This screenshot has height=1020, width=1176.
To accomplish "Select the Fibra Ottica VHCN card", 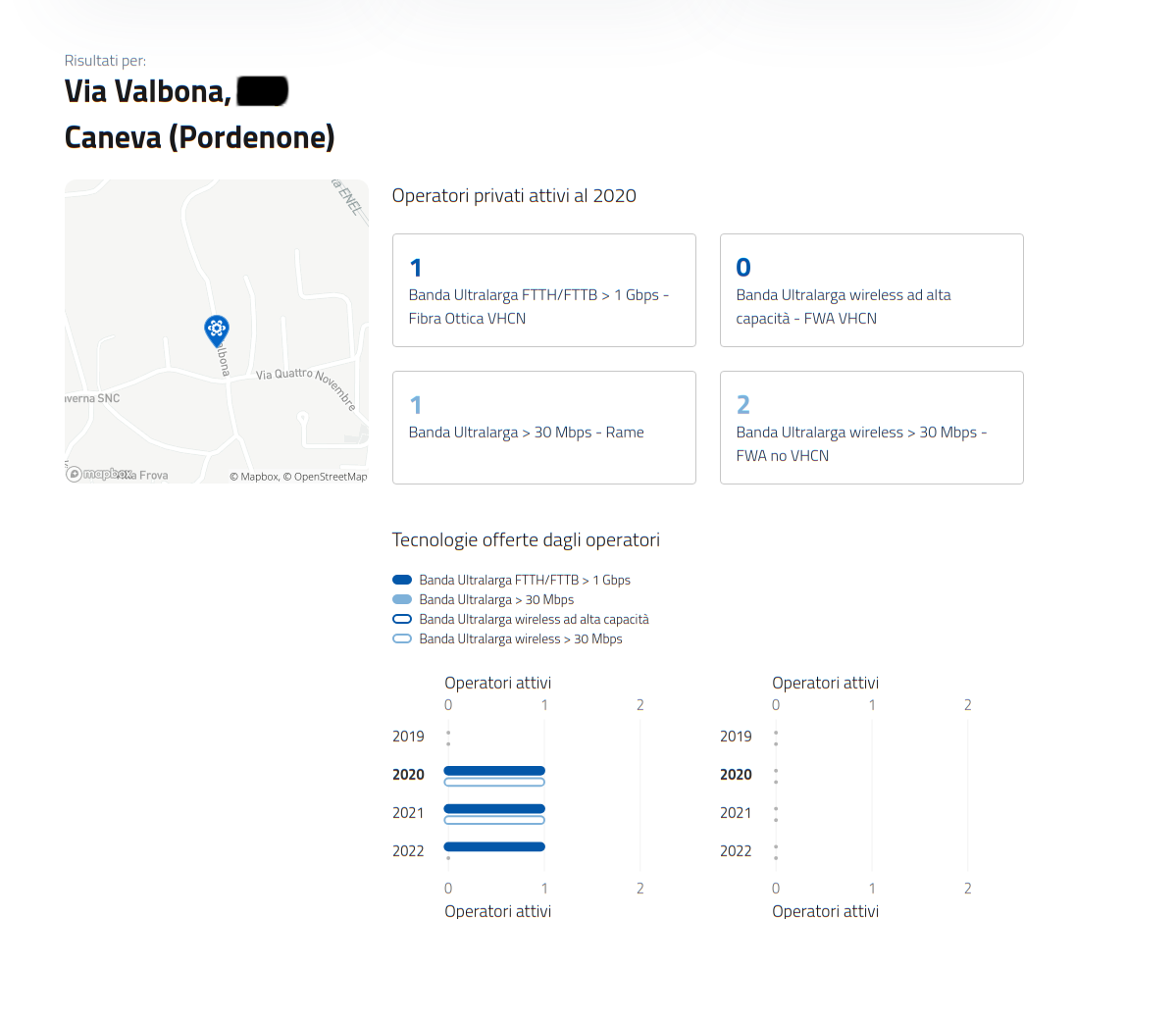I will (x=543, y=290).
